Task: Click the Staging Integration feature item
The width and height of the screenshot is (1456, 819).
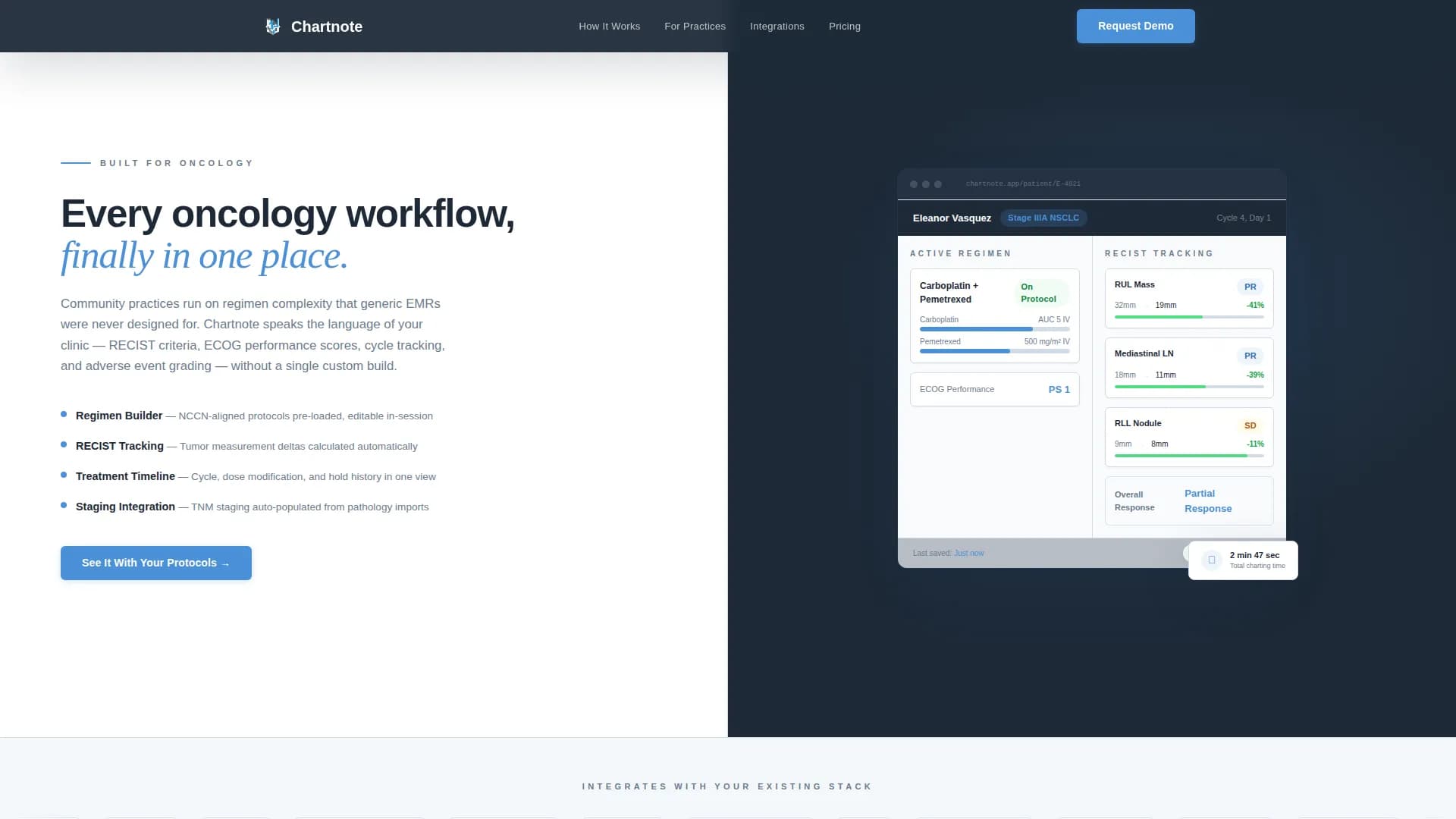Action: (x=244, y=507)
